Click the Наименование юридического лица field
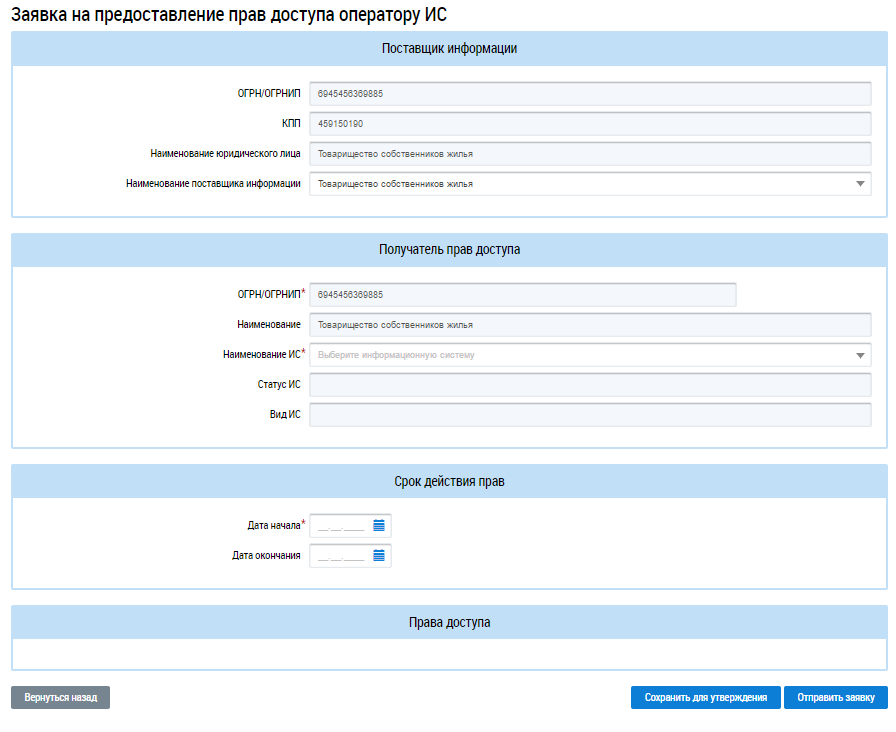Image resolution: width=896 pixels, height=732 pixels. [x=590, y=154]
